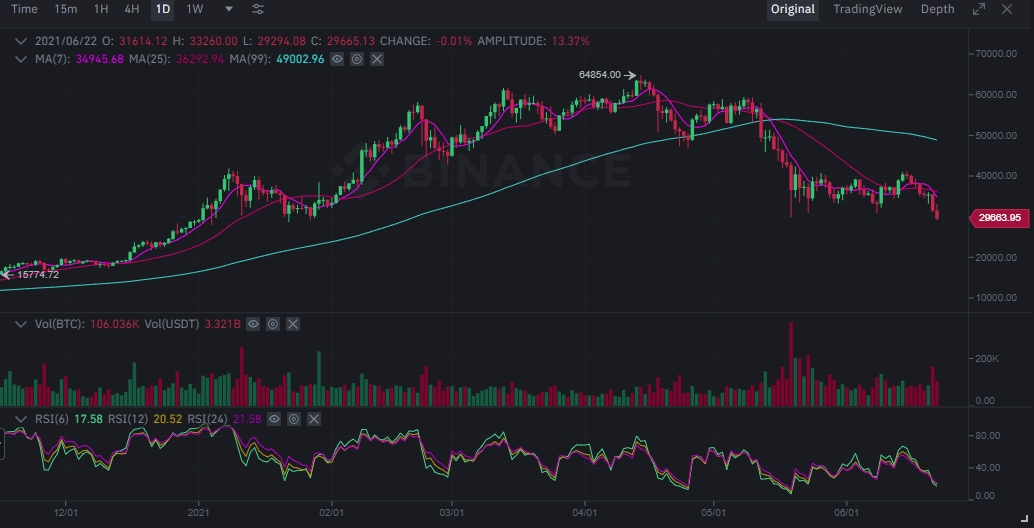Open the technical indicator settings icon
This screenshot has width=1034, height=528.
[258, 9]
